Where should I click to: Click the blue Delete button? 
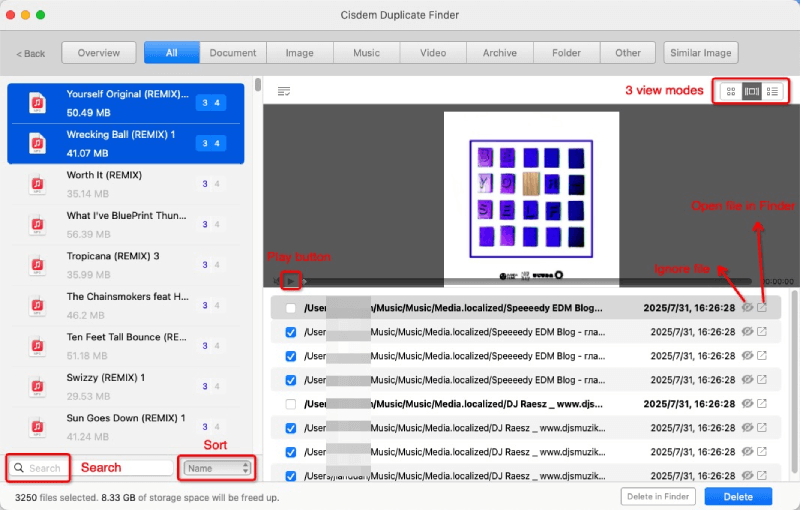click(738, 496)
